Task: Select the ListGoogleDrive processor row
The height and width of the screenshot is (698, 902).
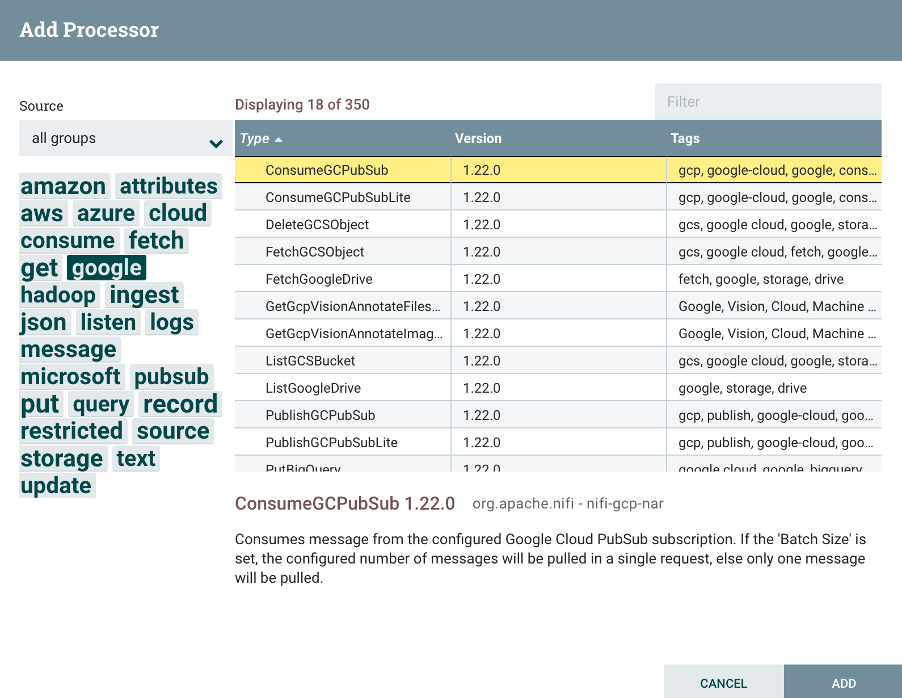Action: point(558,388)
